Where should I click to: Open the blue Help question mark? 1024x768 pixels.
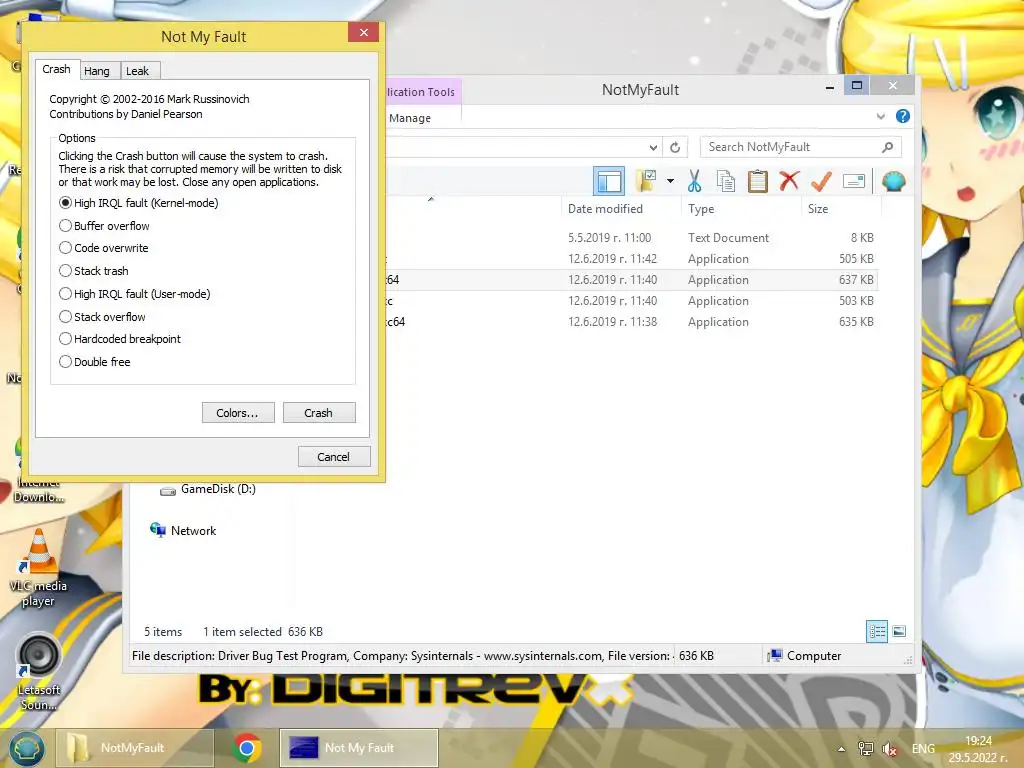[903, 116]
